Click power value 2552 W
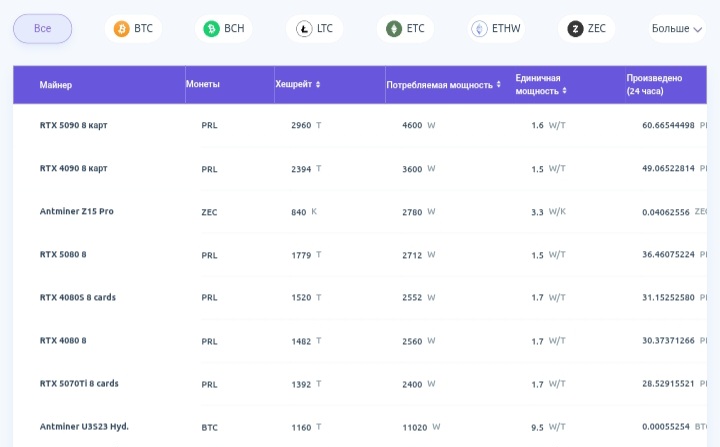The height and width of the screenshot is (447, 720). point(419,298)
